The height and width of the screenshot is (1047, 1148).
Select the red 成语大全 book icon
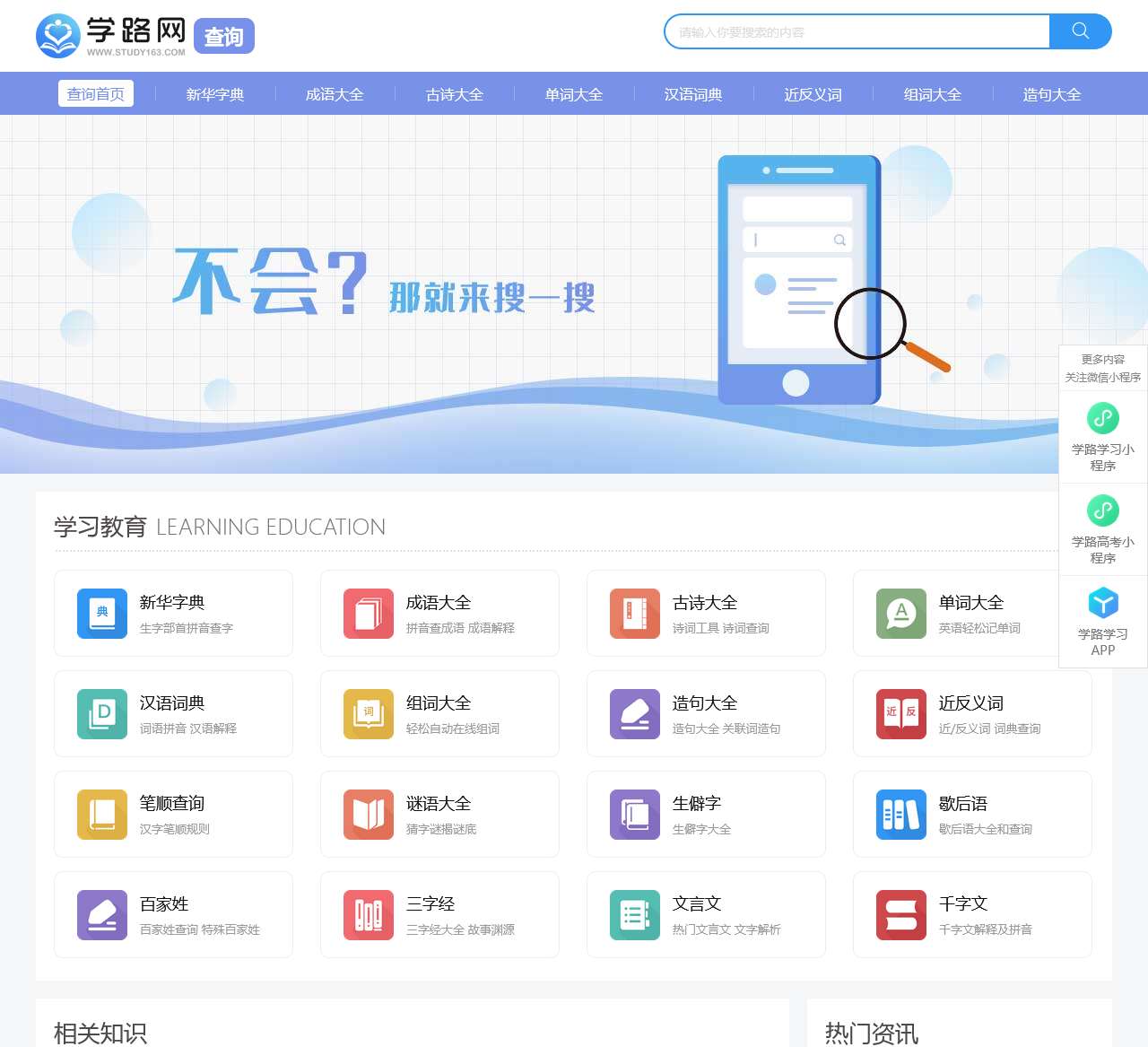368,614
